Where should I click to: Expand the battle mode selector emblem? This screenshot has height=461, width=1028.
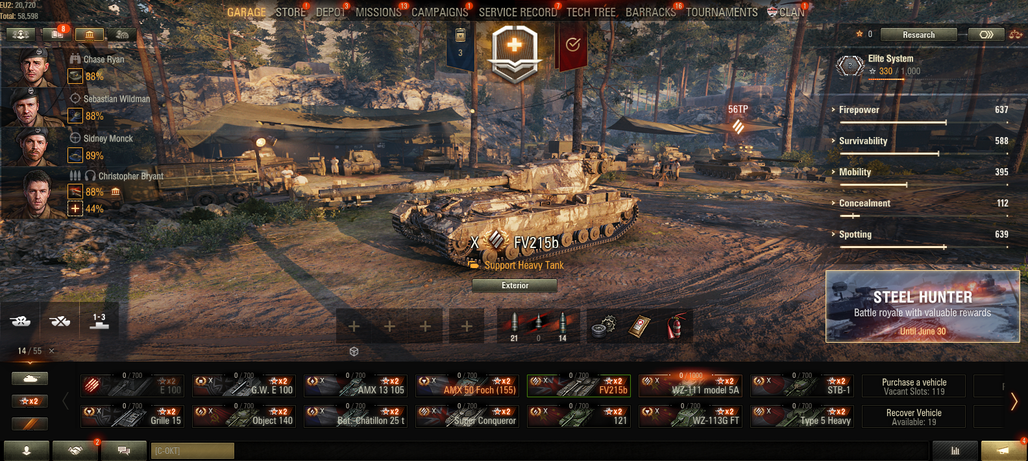click(x=516, y=52)
